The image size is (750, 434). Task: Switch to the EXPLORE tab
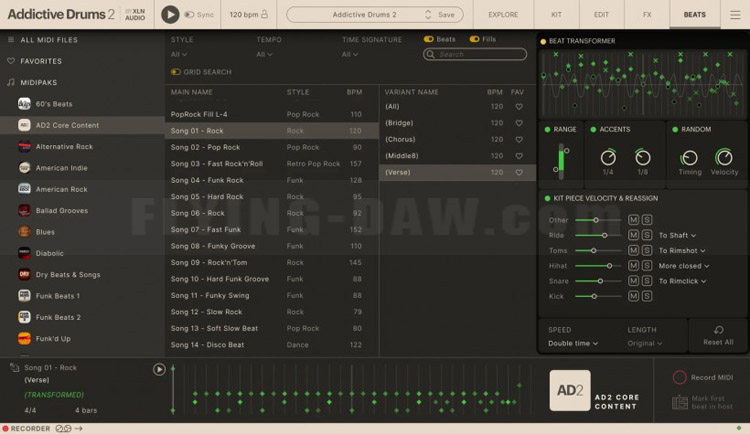click(503, 15)
